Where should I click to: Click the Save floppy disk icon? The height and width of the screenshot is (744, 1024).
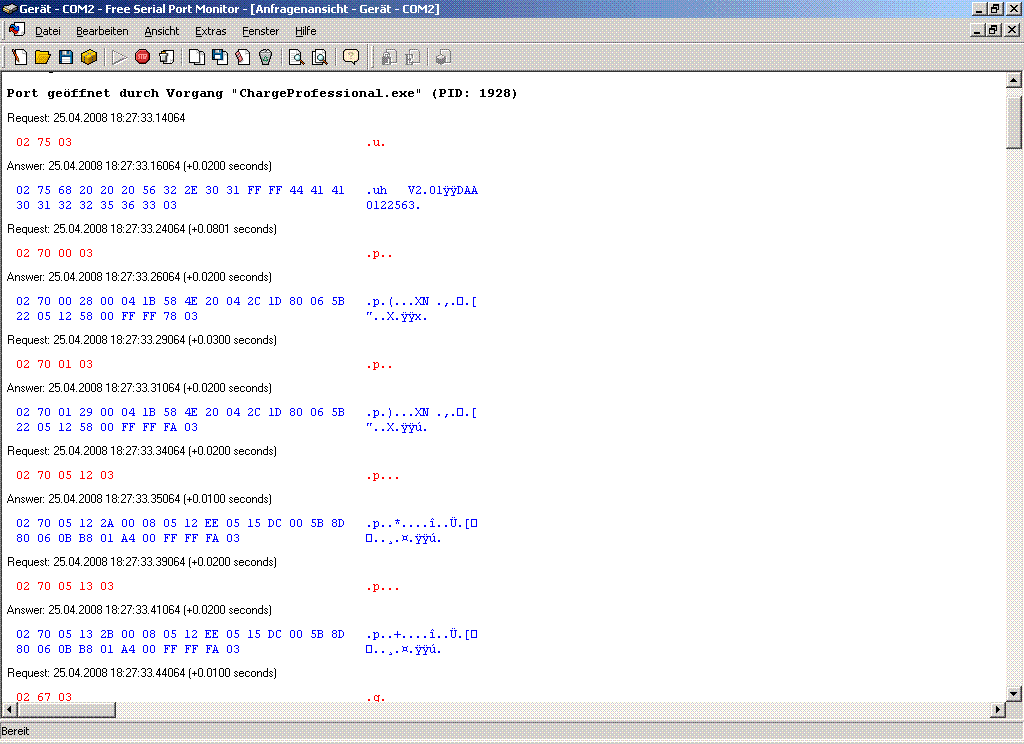[66, 57]
